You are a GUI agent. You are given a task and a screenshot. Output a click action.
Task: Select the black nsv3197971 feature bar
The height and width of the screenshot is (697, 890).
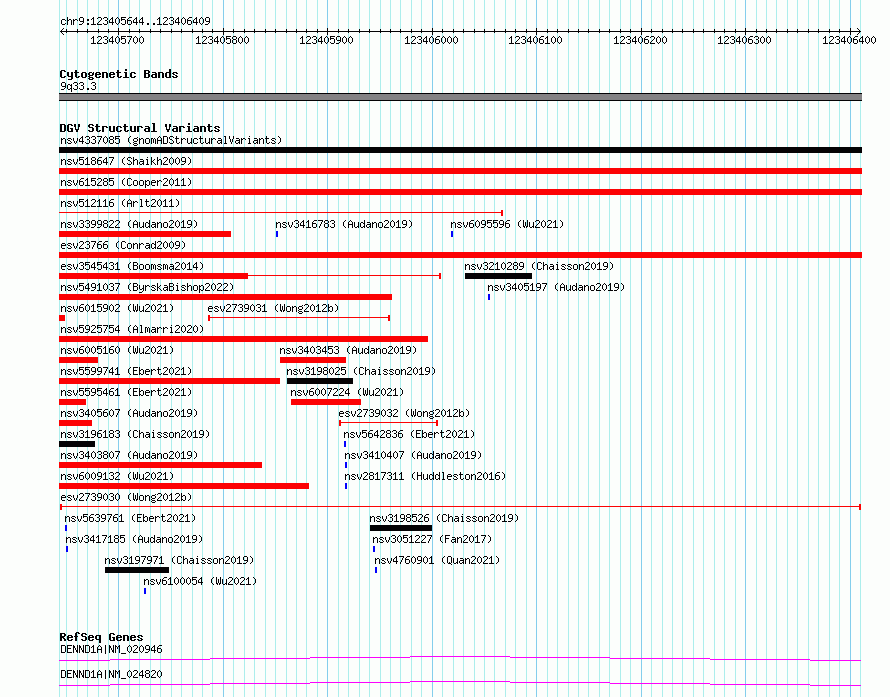tap(137, 570)
